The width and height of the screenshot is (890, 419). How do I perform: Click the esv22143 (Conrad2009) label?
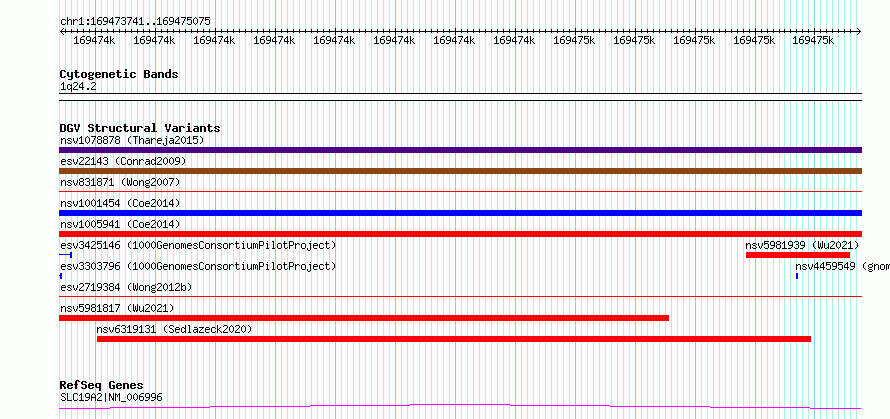pos(123,161)
